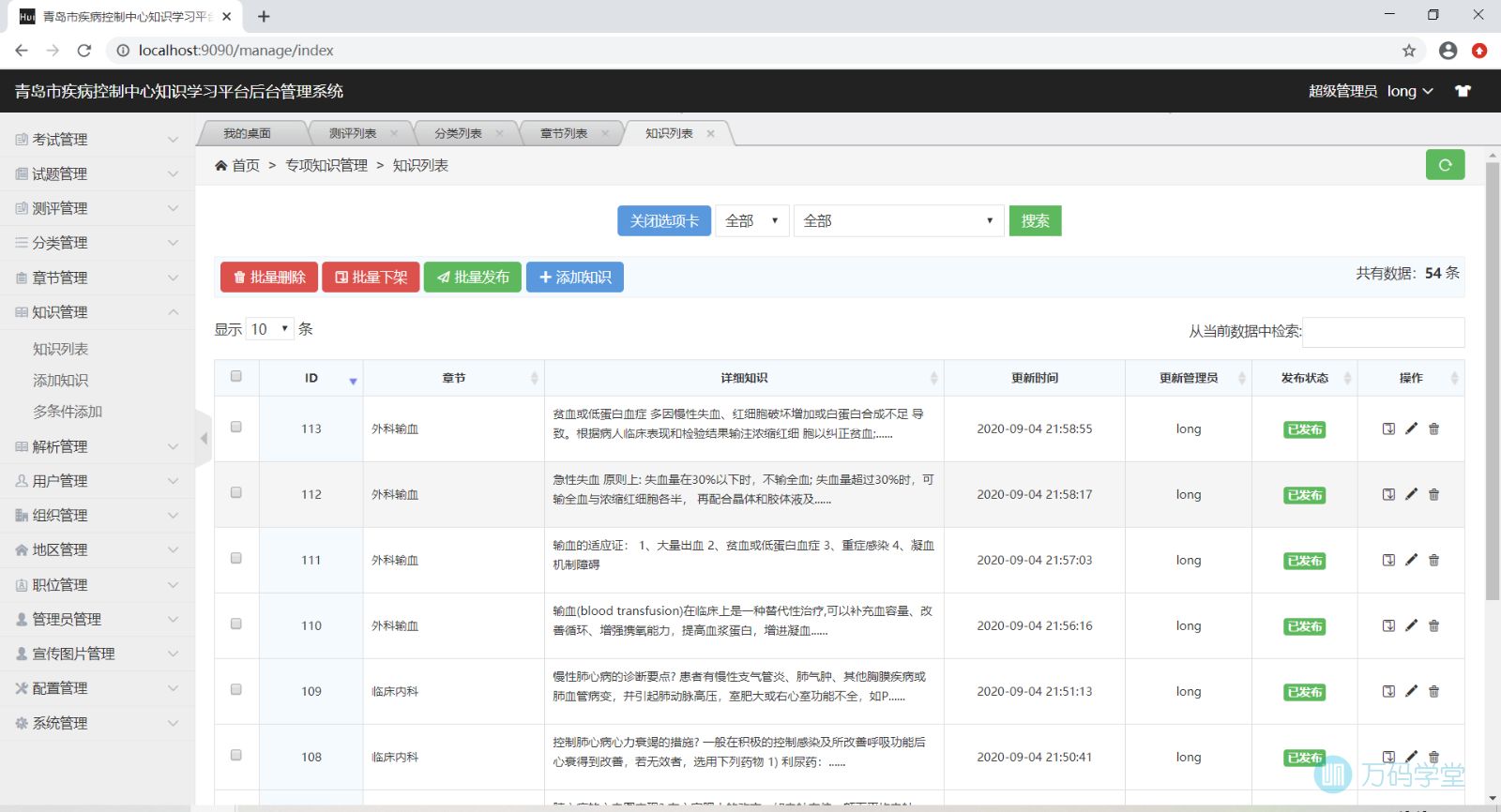
Task: Sort by the 详细知识 column header
Action: click(x=744, y=378)
